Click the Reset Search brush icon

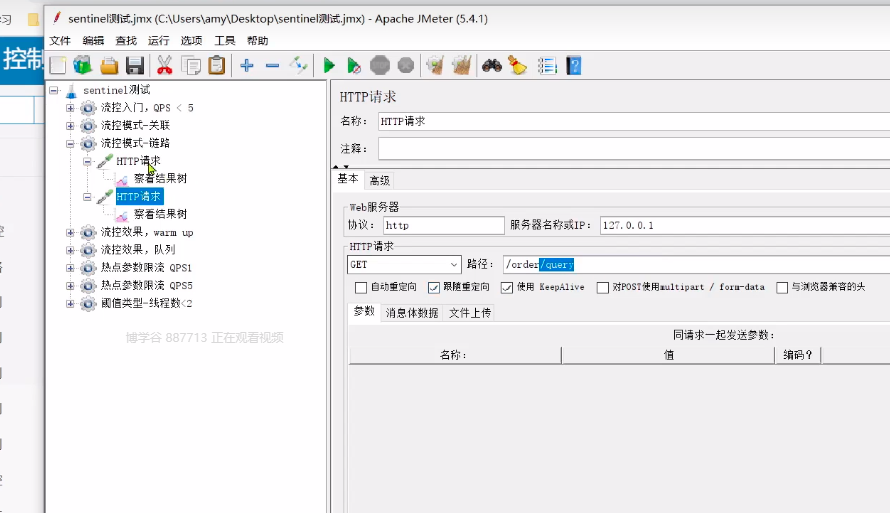[517, 66]
